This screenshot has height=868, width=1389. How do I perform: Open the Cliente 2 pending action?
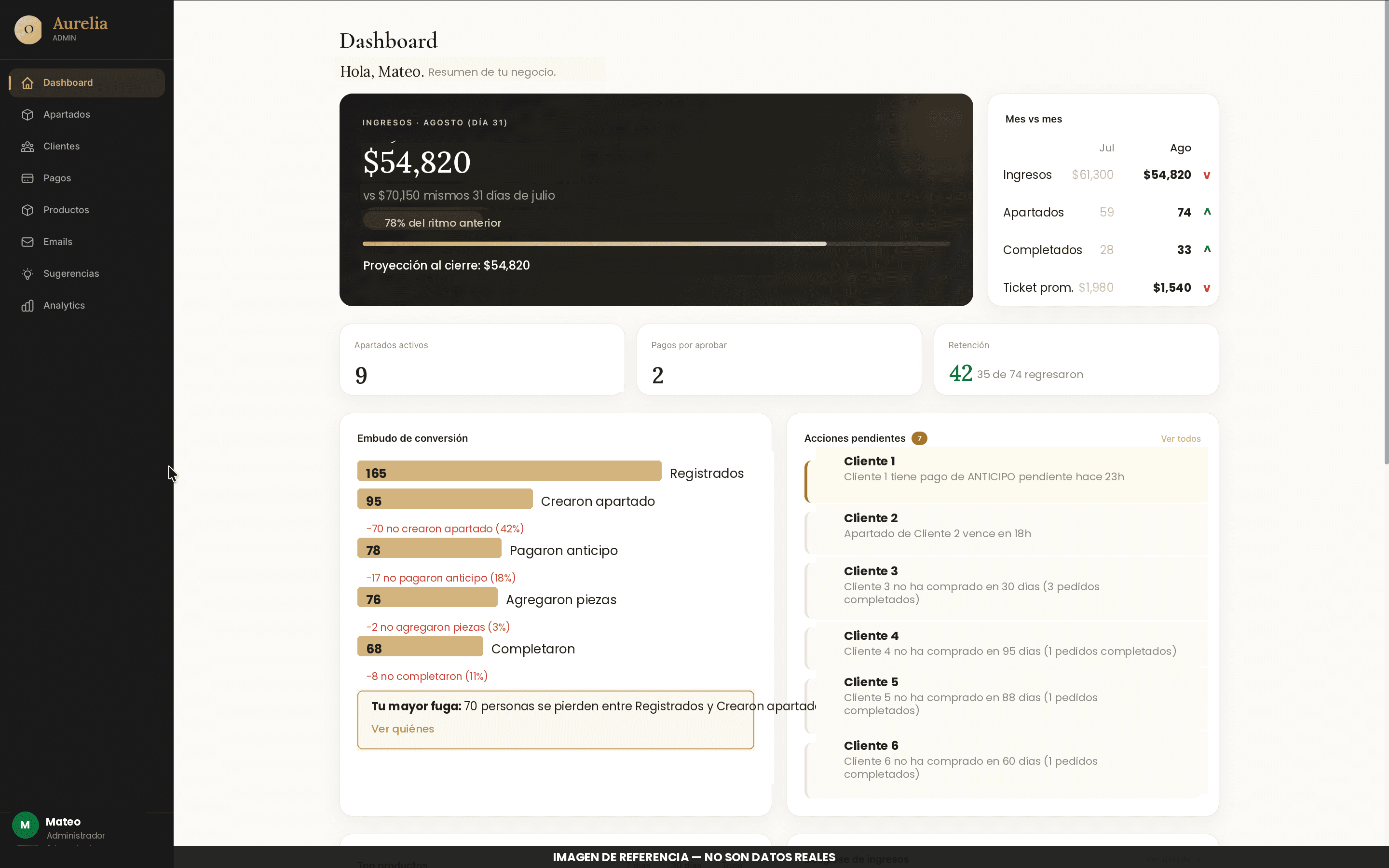coord(1006,529)
